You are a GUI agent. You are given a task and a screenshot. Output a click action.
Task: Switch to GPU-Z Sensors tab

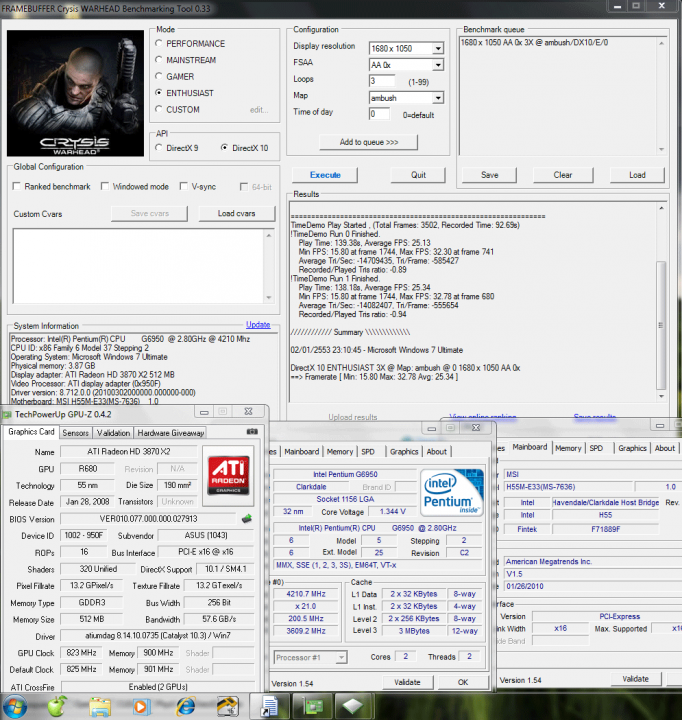coord(75,433)
